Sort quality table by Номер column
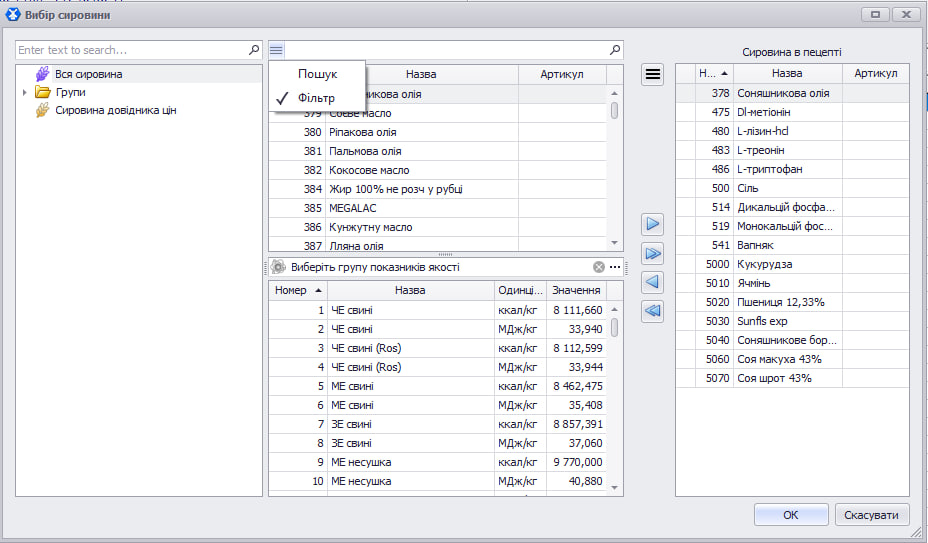The width and height of the screenshot is (928, 543). pos(298,290)
